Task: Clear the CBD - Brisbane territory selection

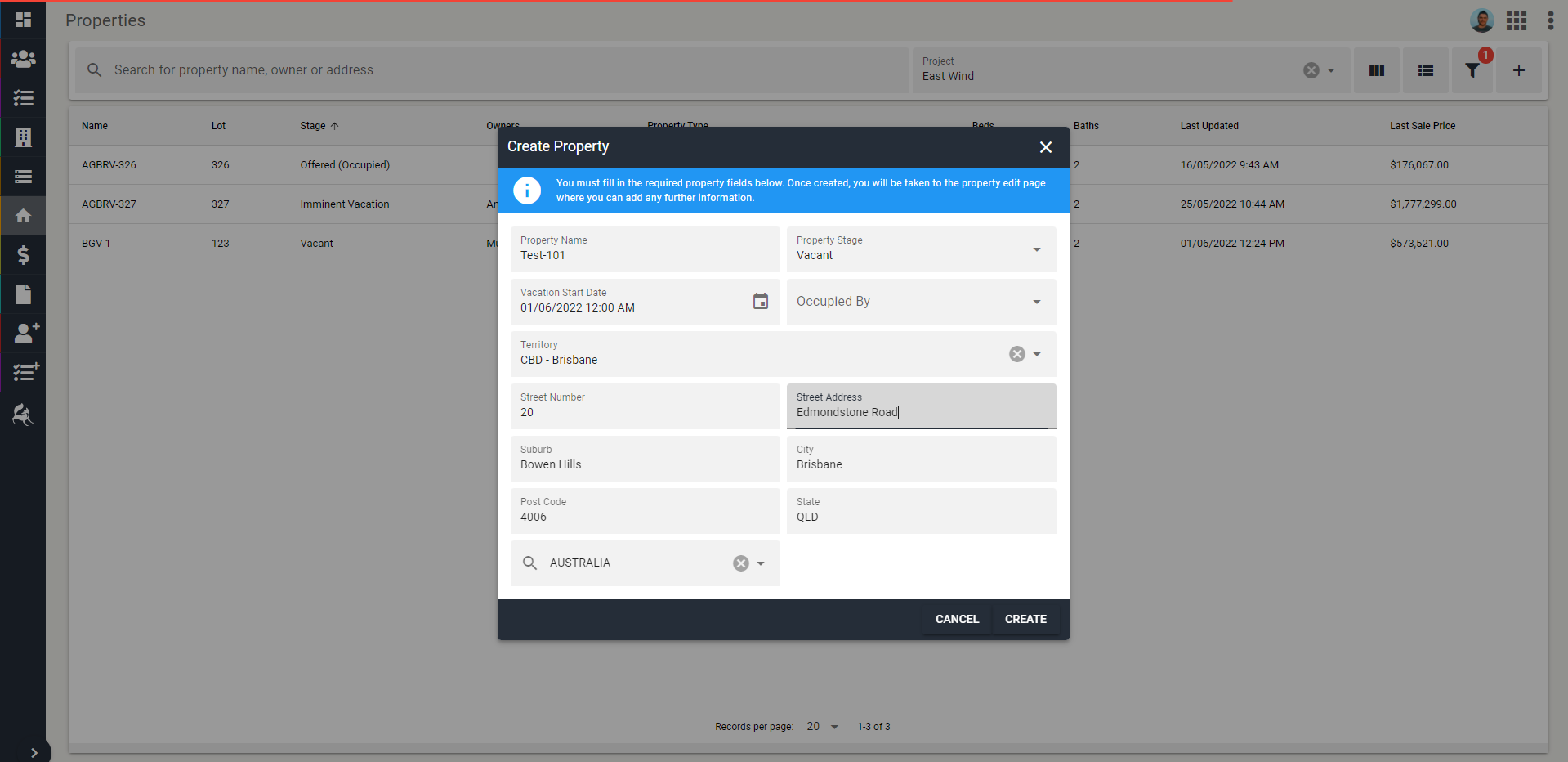Action: coord(1016,354)
